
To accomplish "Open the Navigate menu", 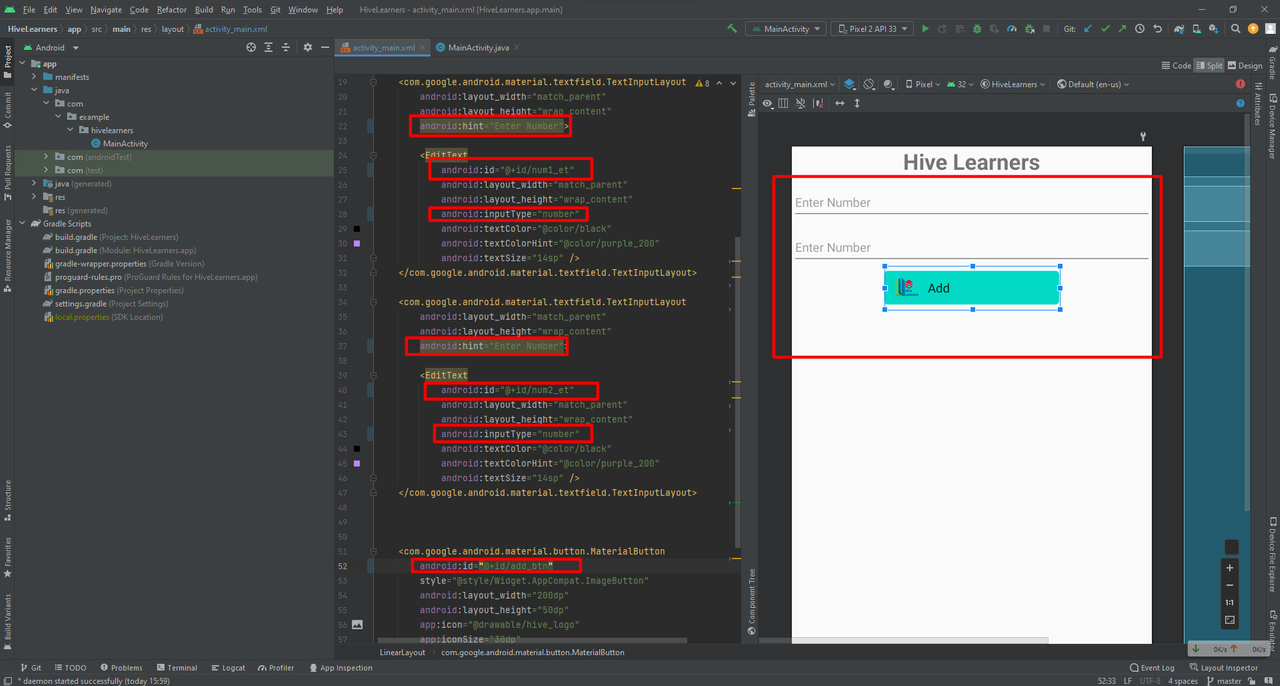I will 106,9.
